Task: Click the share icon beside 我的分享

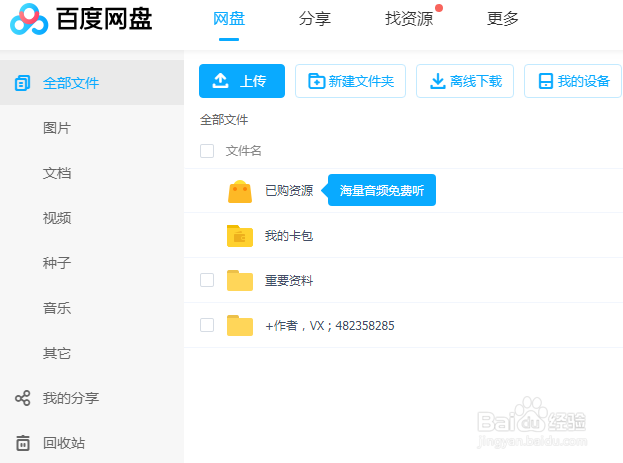Action: tap(22, 398)
